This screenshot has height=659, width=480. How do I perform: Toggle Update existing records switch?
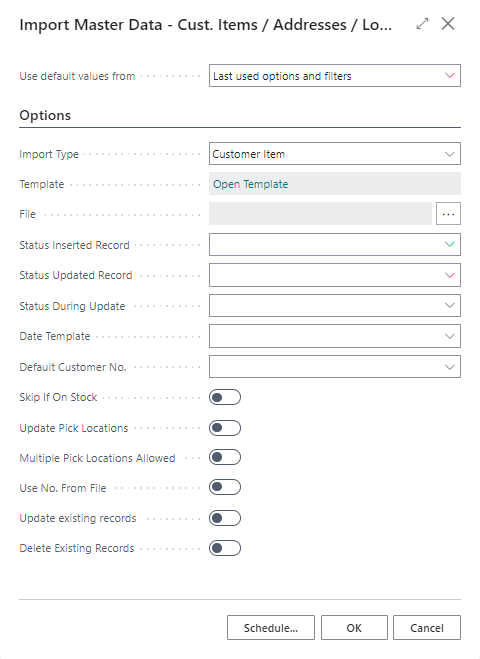225,518
